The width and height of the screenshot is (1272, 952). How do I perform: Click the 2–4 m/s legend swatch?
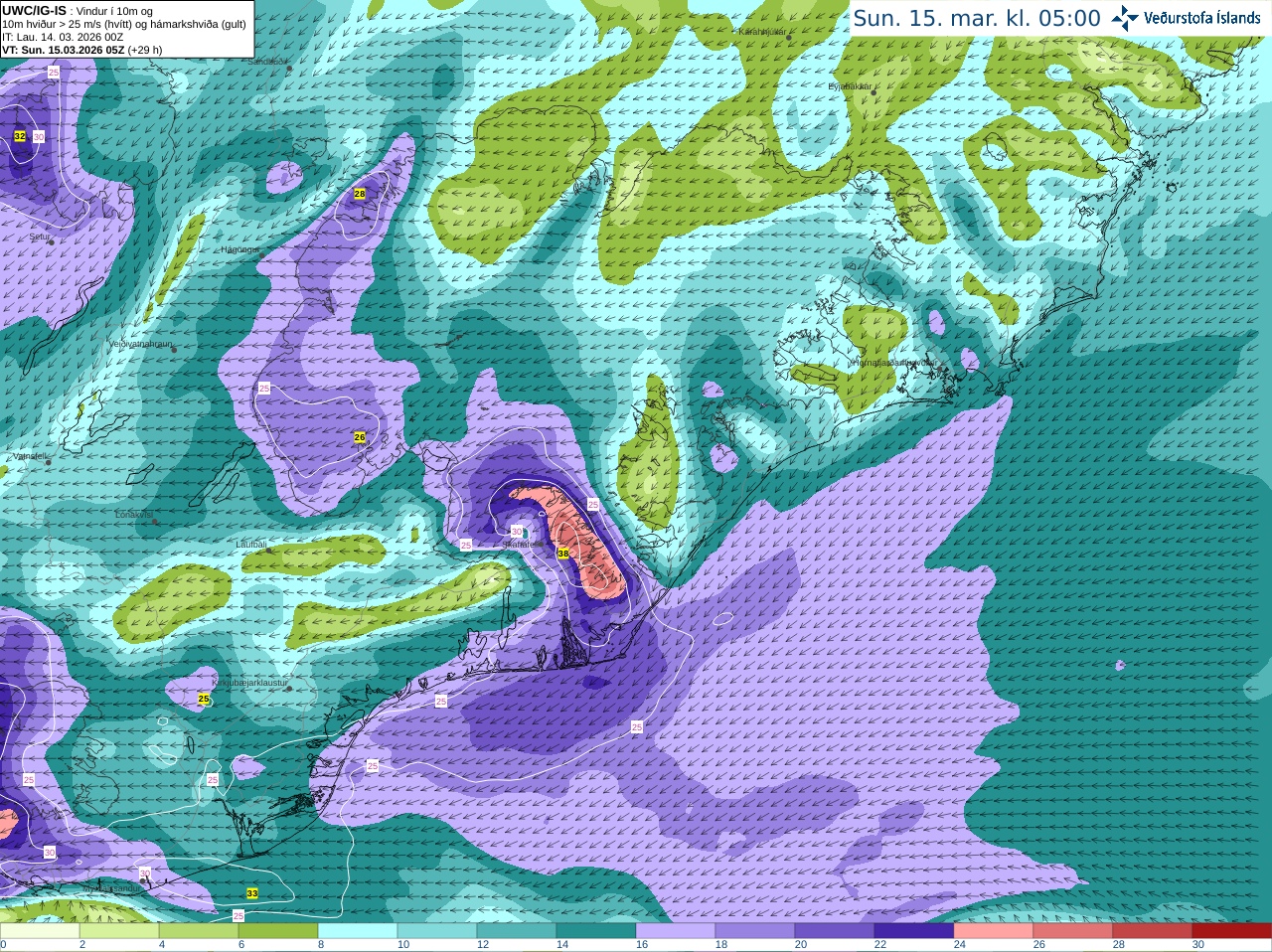click(119, 931)
